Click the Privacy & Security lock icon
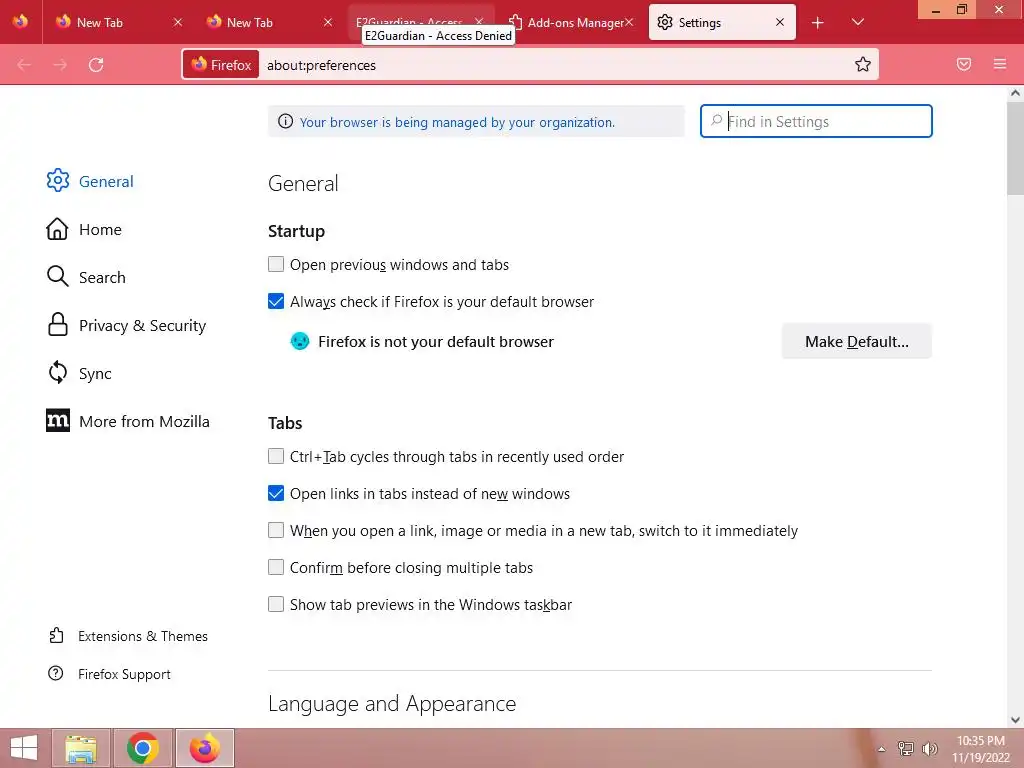 [x=57, y=325]
